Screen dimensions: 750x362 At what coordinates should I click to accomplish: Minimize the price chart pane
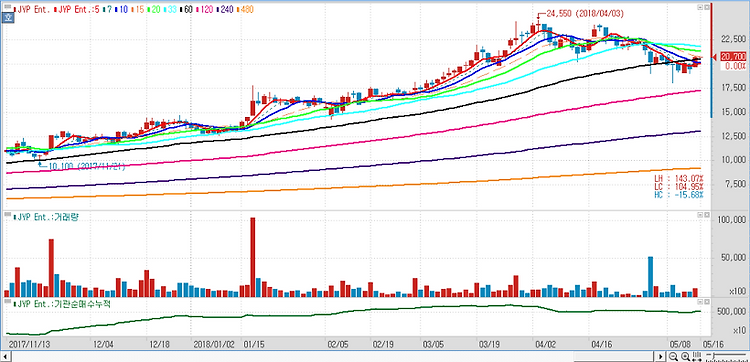point(700,8)
